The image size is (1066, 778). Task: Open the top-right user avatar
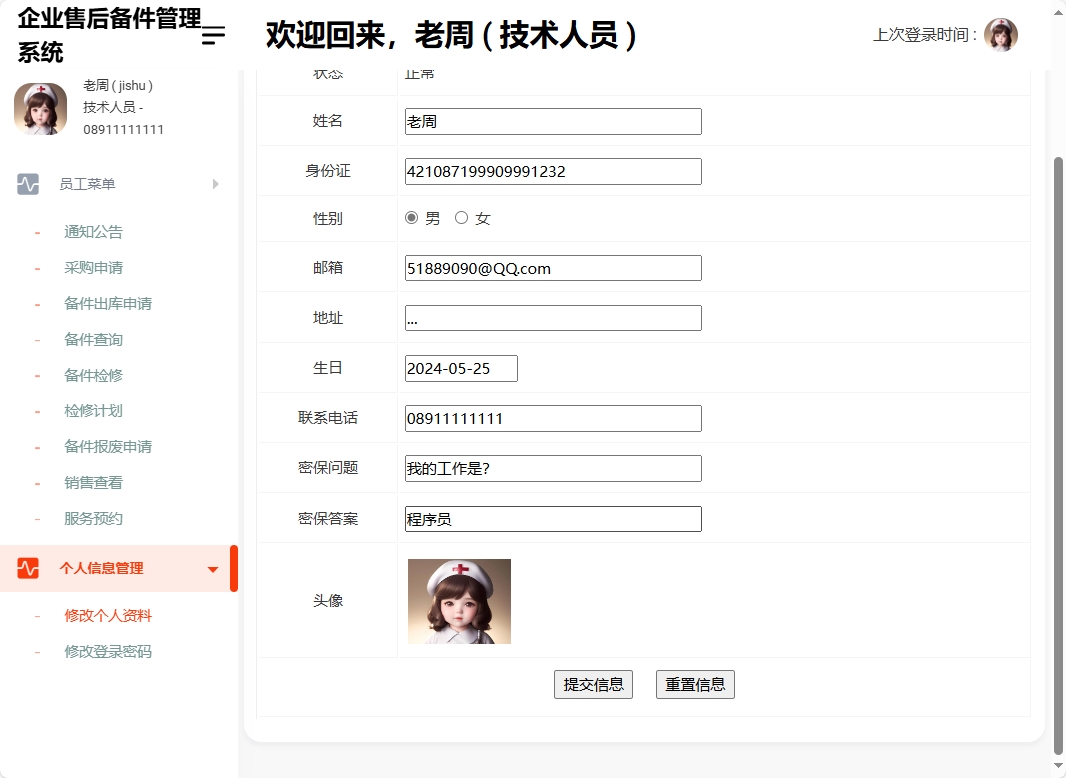[1001, 34]
